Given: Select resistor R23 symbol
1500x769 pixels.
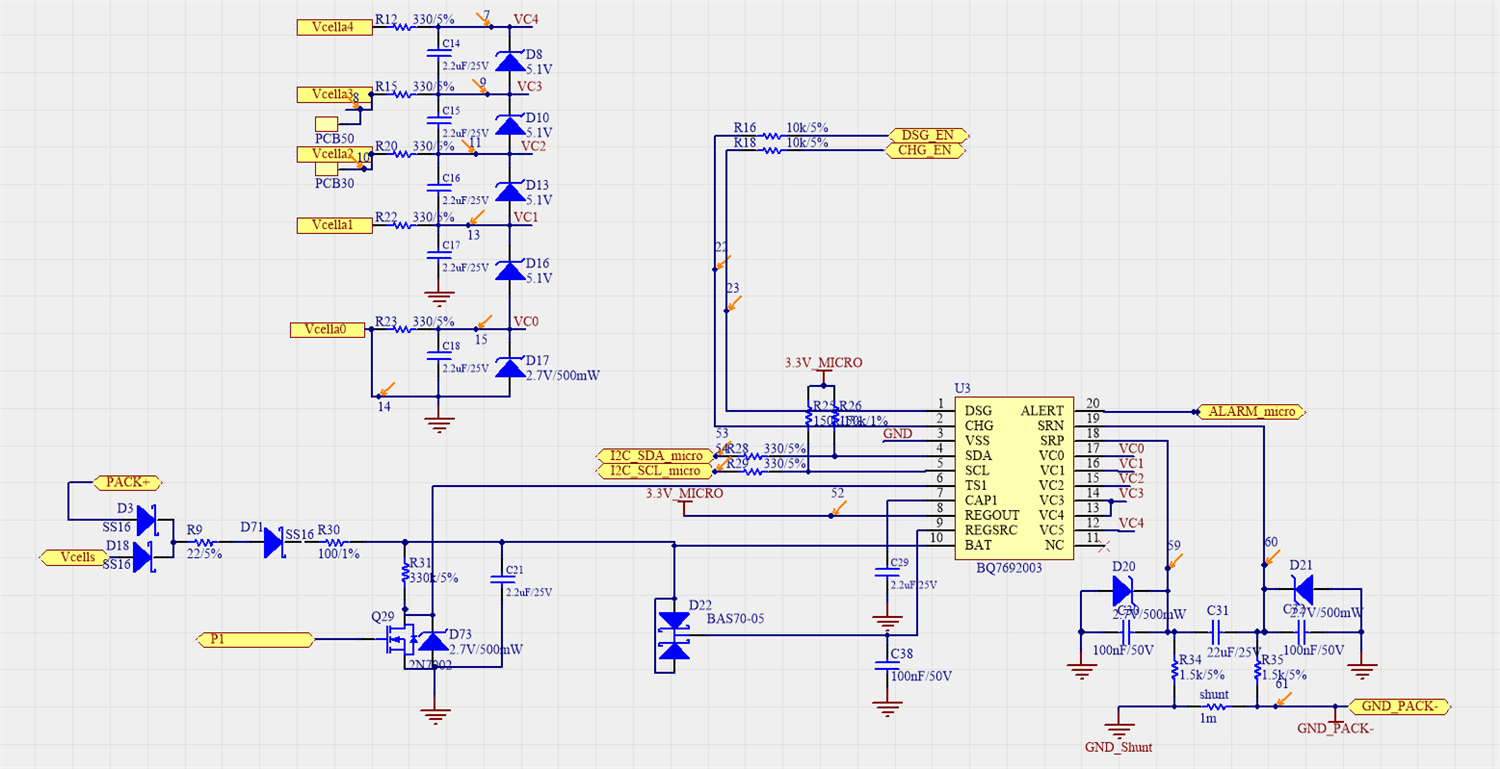Looking at the screenshot, I should click(402, 329).
